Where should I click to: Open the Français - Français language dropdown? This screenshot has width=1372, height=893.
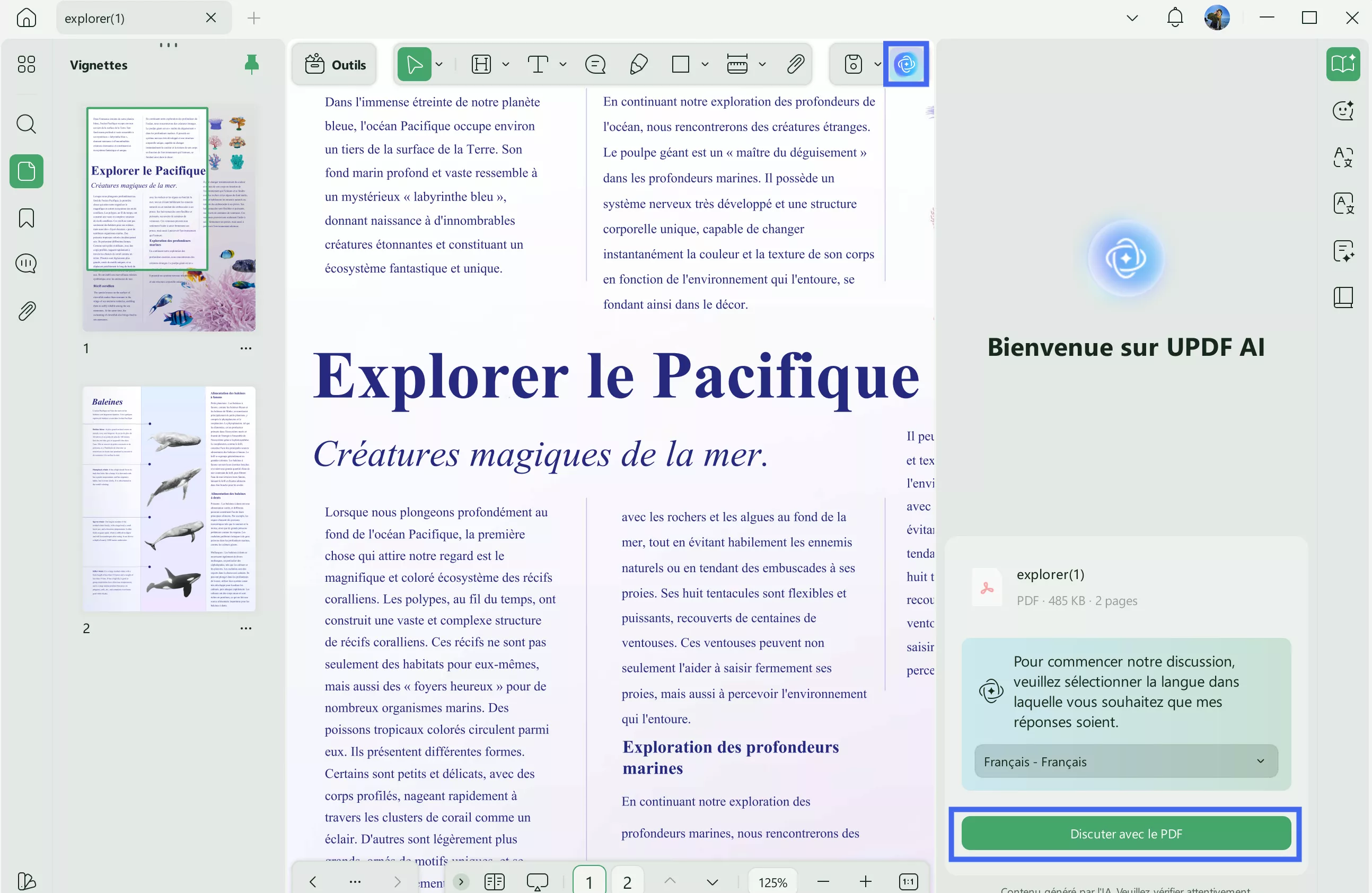point(1125,761)
